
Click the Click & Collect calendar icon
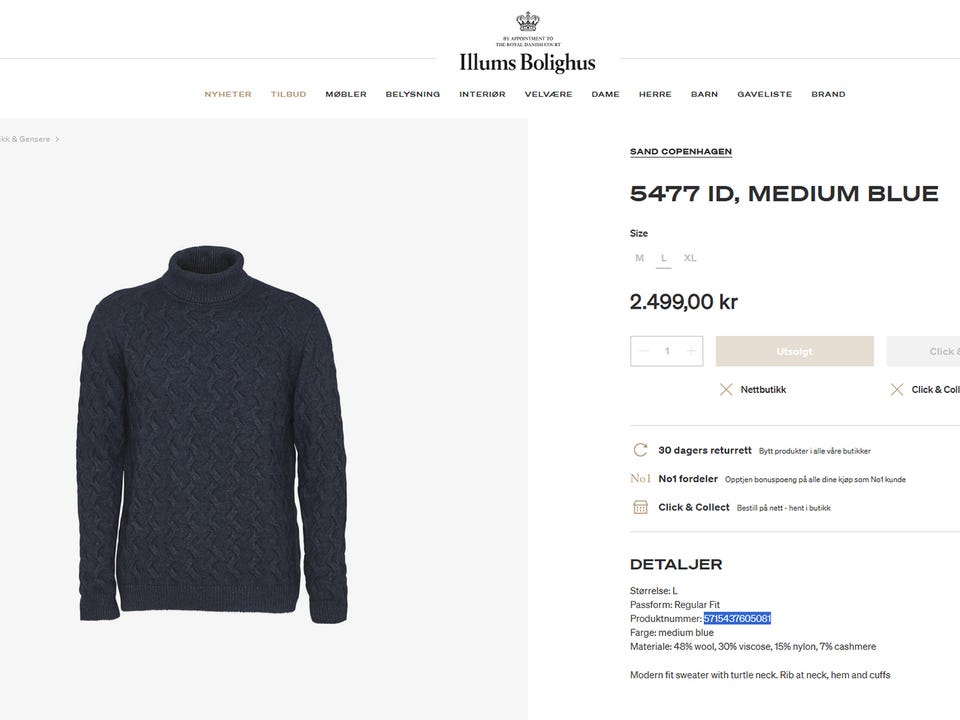tap(640, 508)
